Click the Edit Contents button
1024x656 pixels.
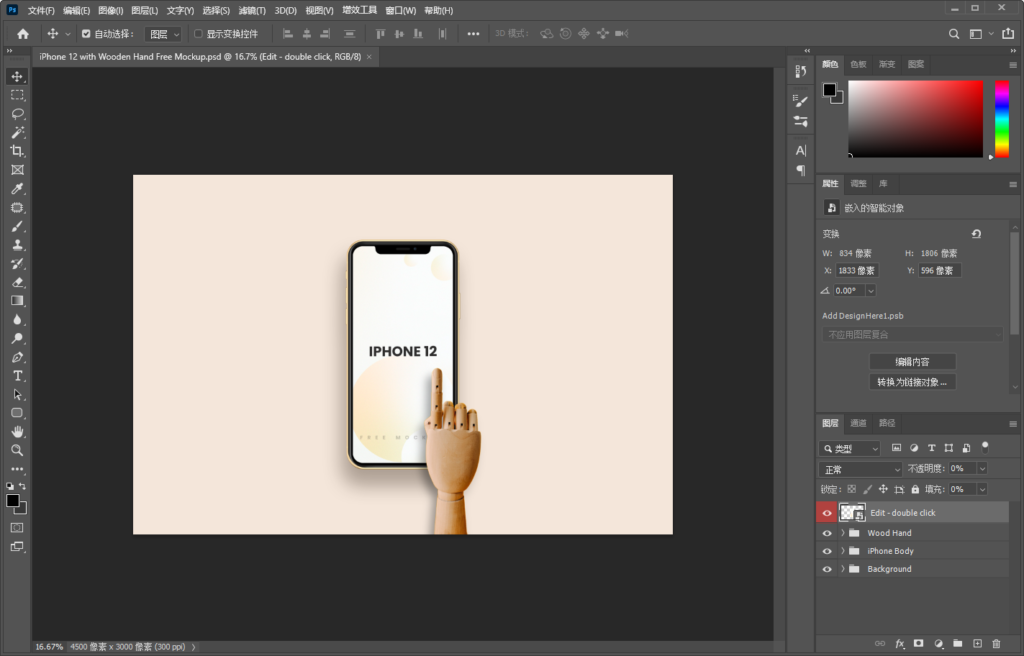(912, 362)
